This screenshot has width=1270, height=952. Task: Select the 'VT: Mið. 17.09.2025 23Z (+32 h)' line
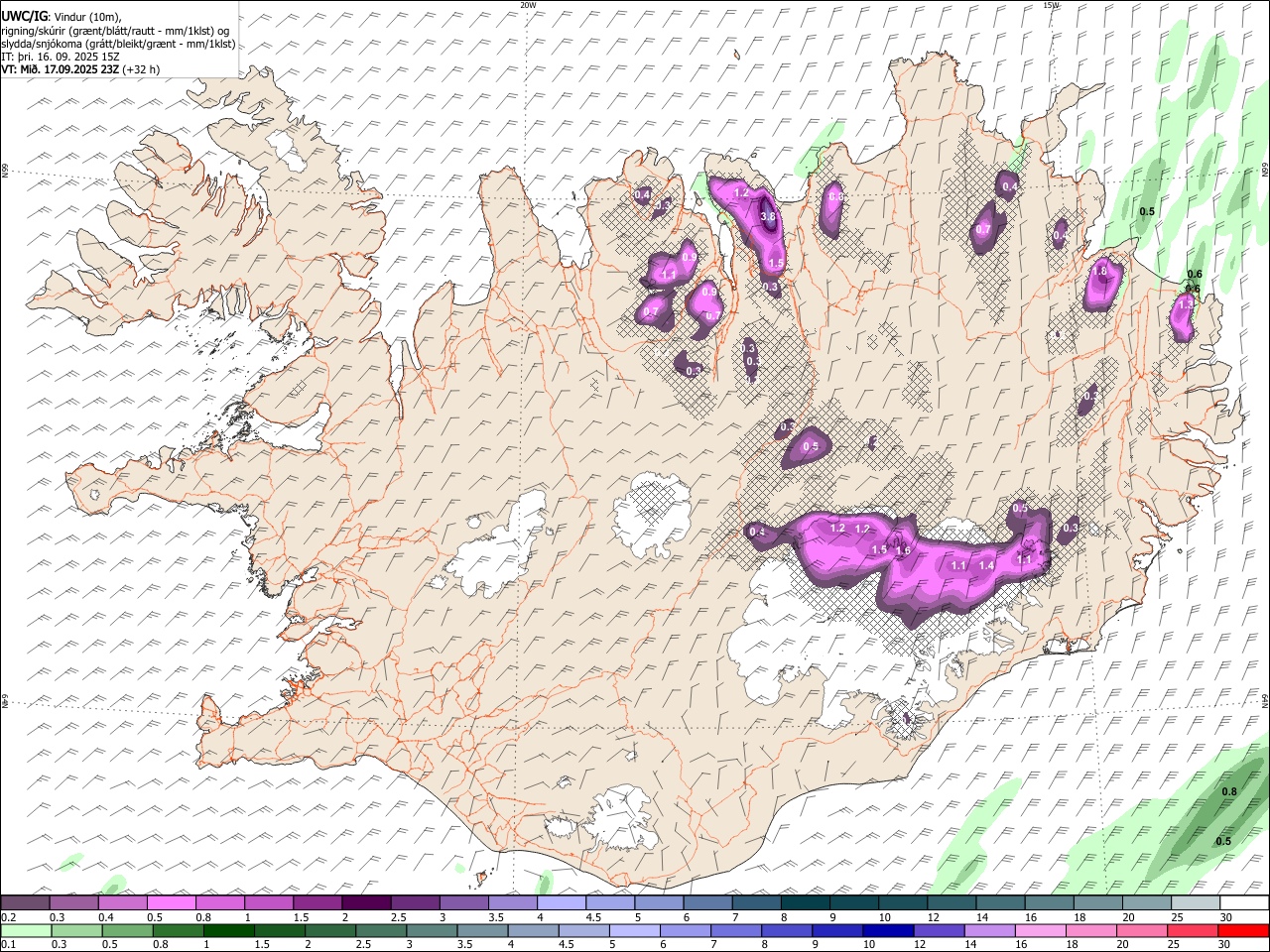point(80,69)
